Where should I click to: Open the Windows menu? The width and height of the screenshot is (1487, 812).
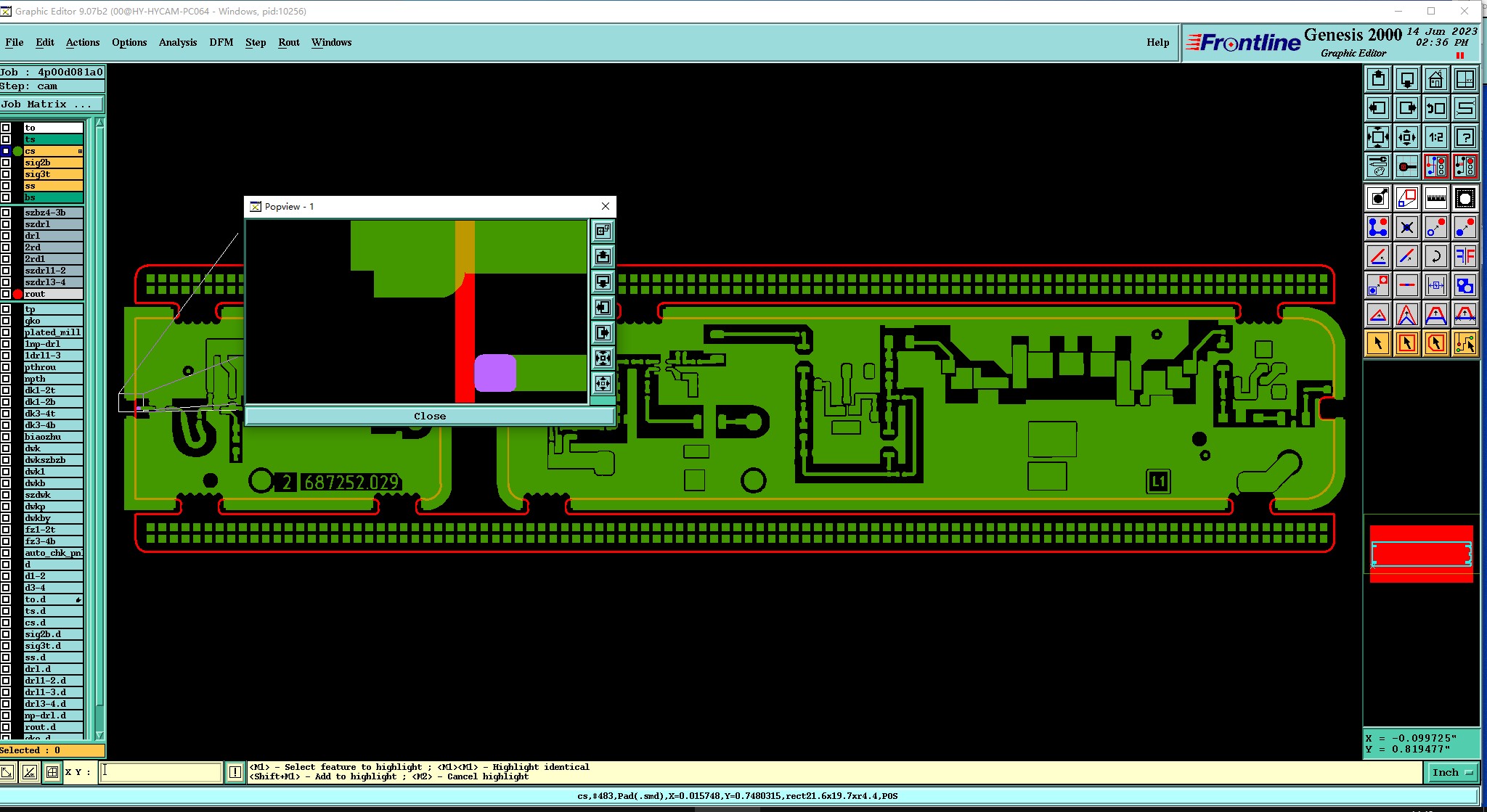pyautogui.click(x=331, y=42)
